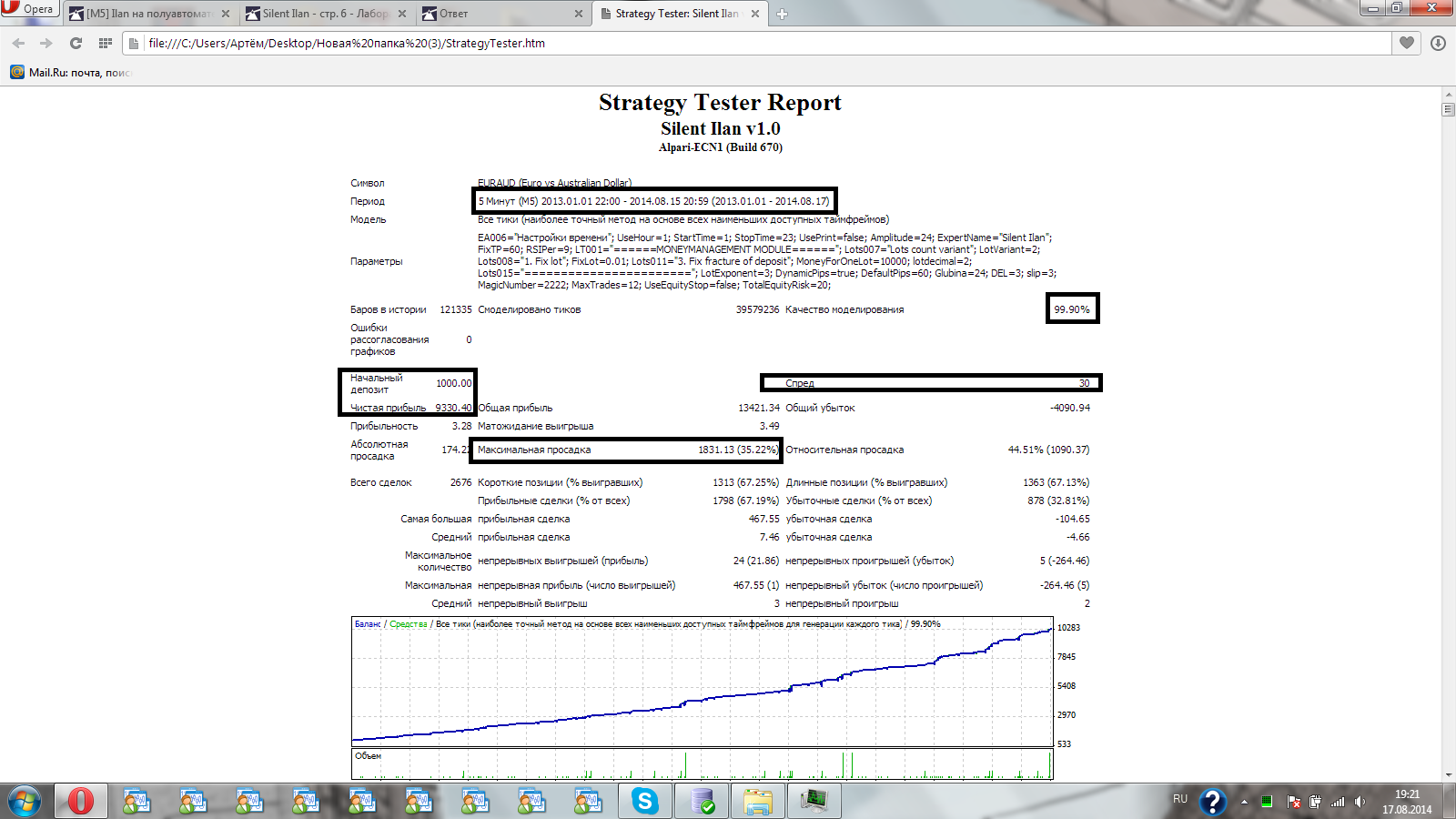Viewport: 1456px width, 819px height.
Task: Open the network signal icon in tray
Action: pos(1338,802)
